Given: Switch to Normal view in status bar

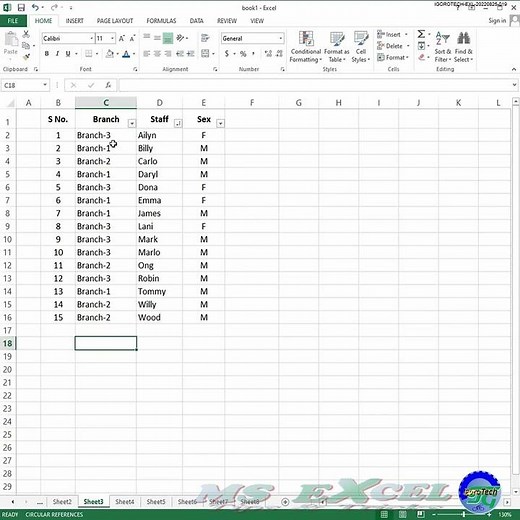Looking at the screenshot, I should [384, 514].
